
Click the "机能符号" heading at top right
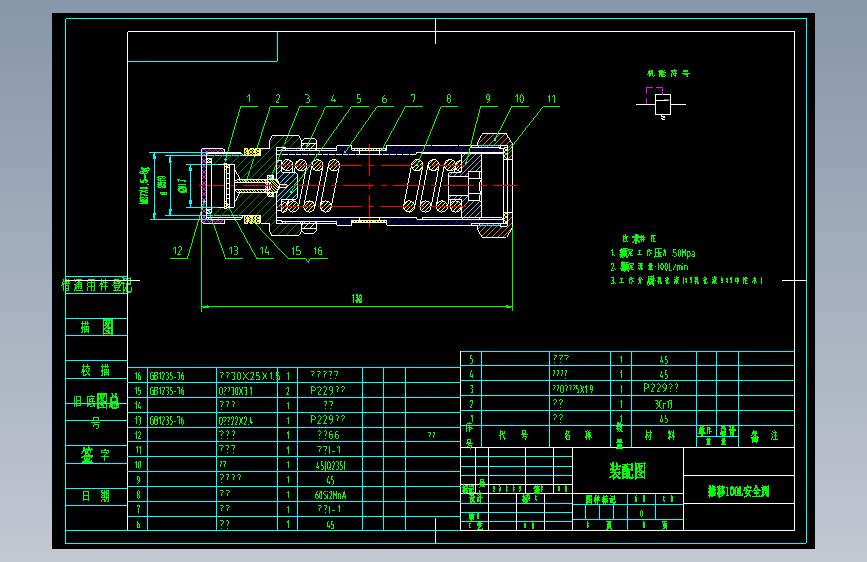[668, 73]
